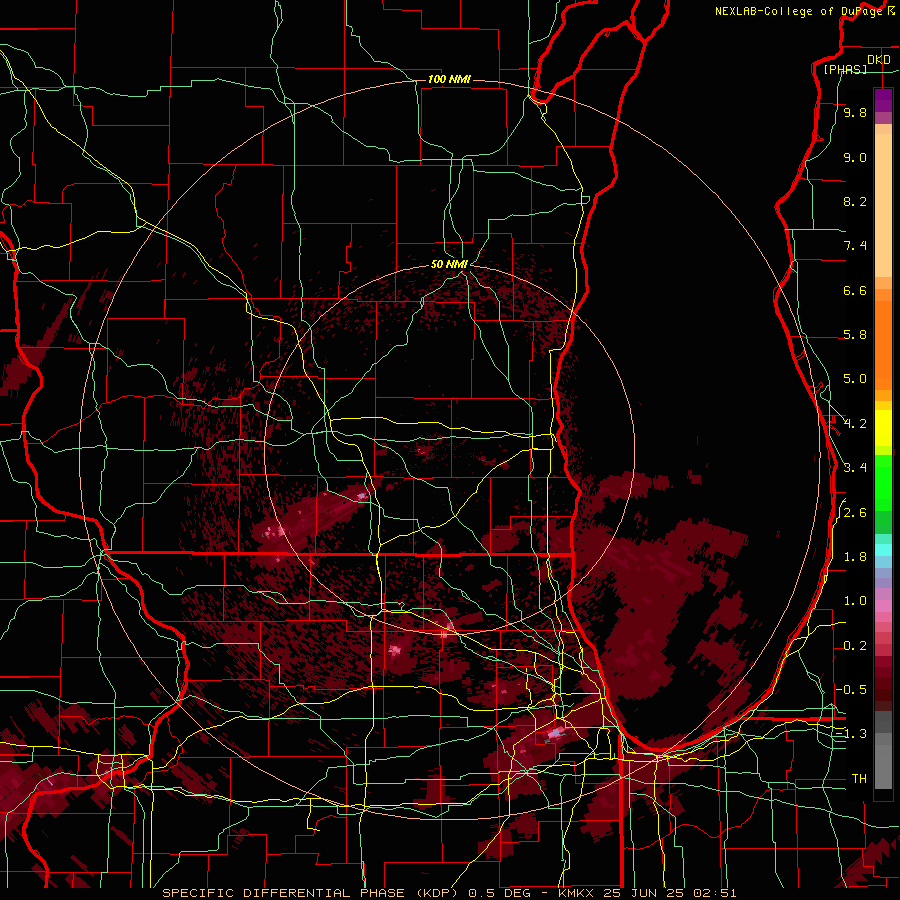900x900 pixels.
Task: Click the 2.6 legend value
Action: [855, 513]
